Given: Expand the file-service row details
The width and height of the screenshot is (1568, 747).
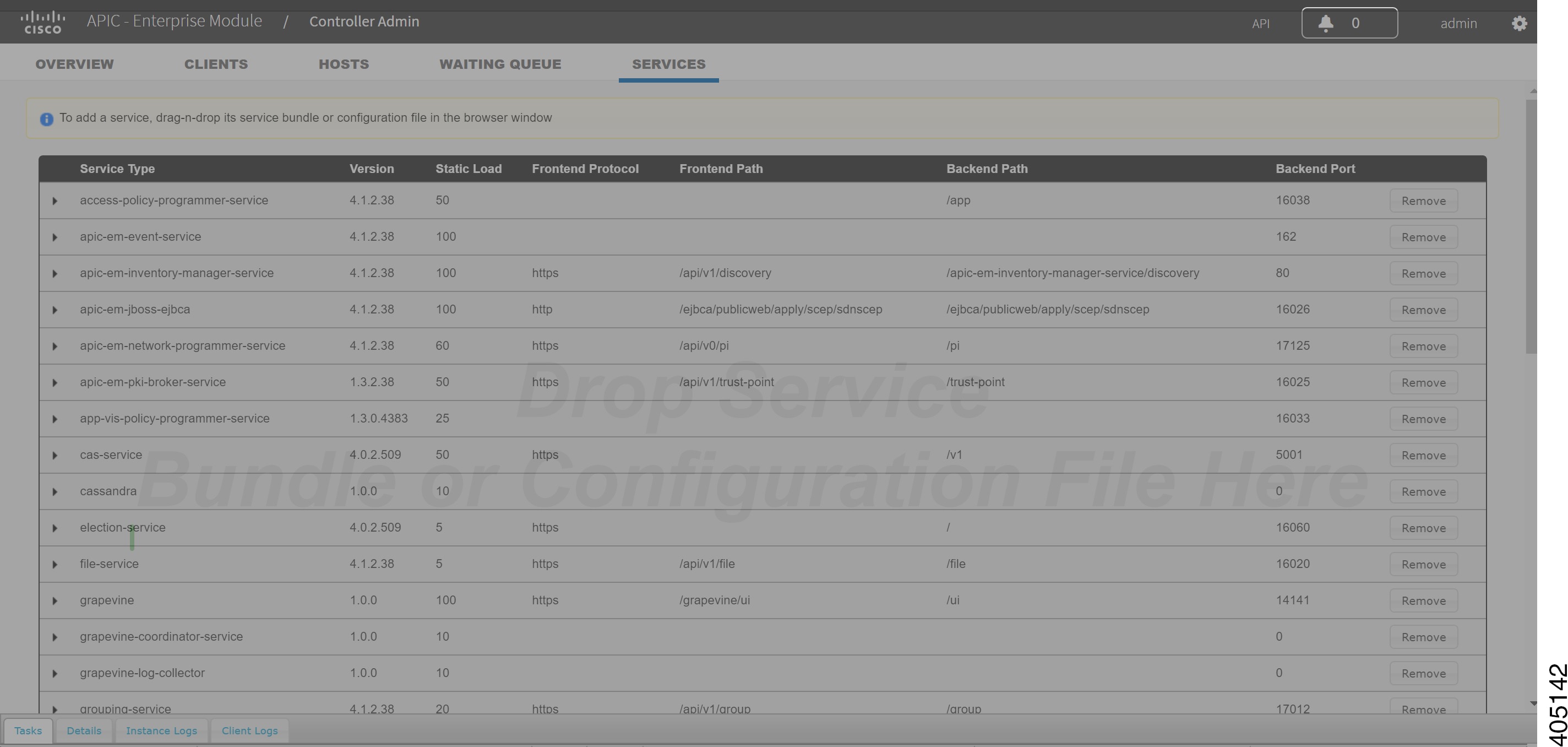Looking at the screenshot, I should [54, 564].
